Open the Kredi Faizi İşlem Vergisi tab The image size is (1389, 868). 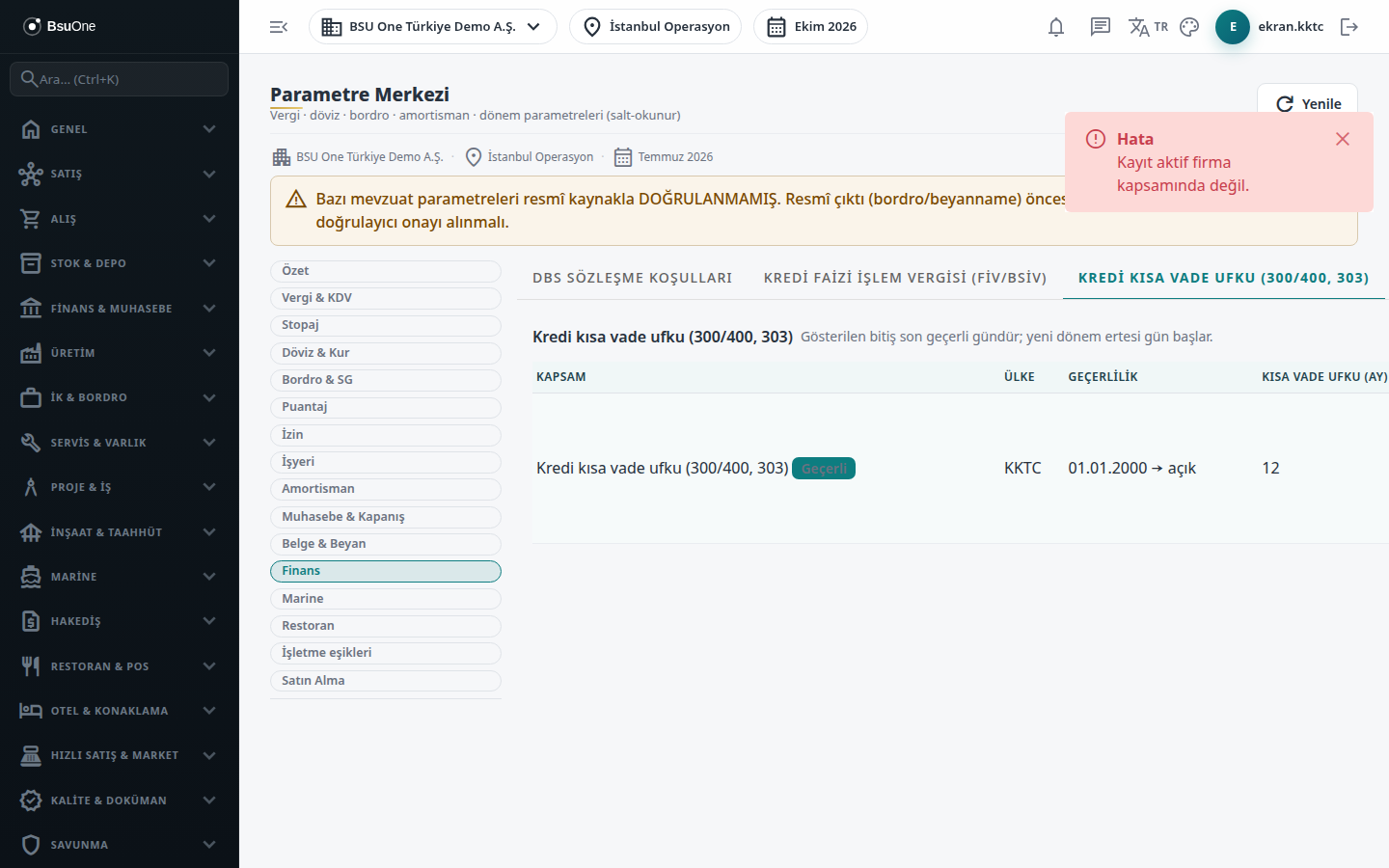click(905, 278)
